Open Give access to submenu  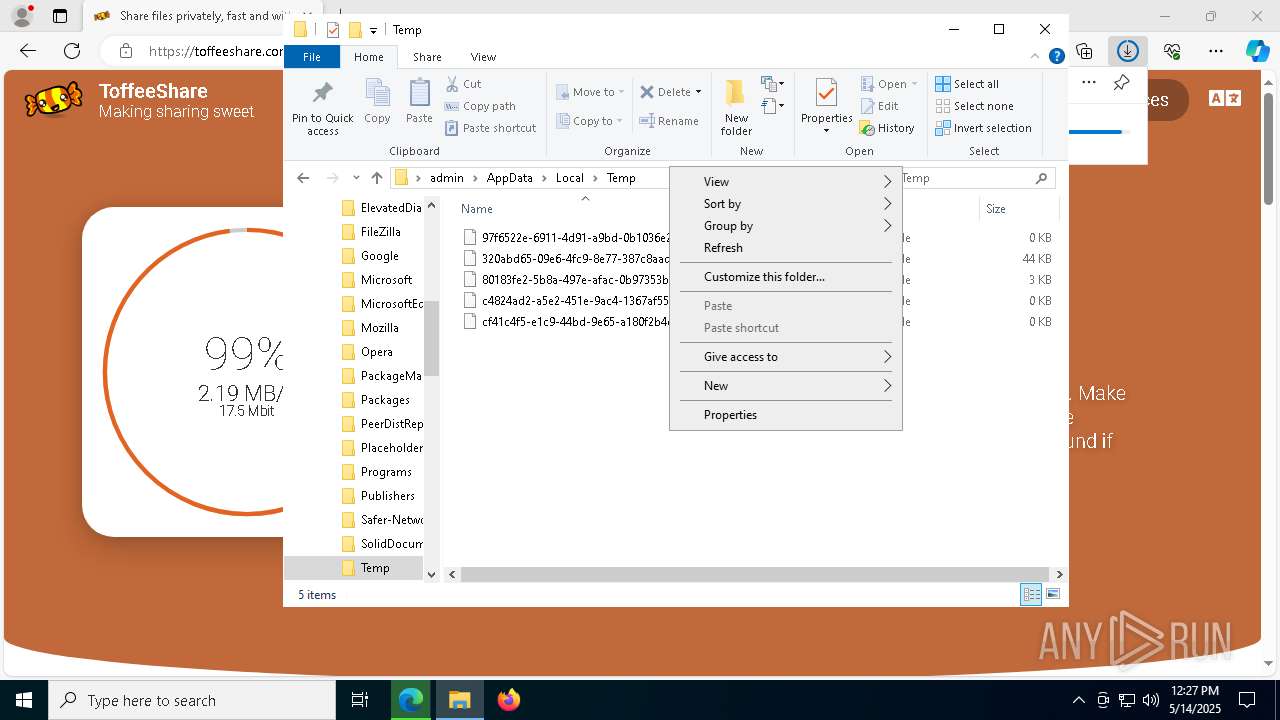click(x=786, y=357)
